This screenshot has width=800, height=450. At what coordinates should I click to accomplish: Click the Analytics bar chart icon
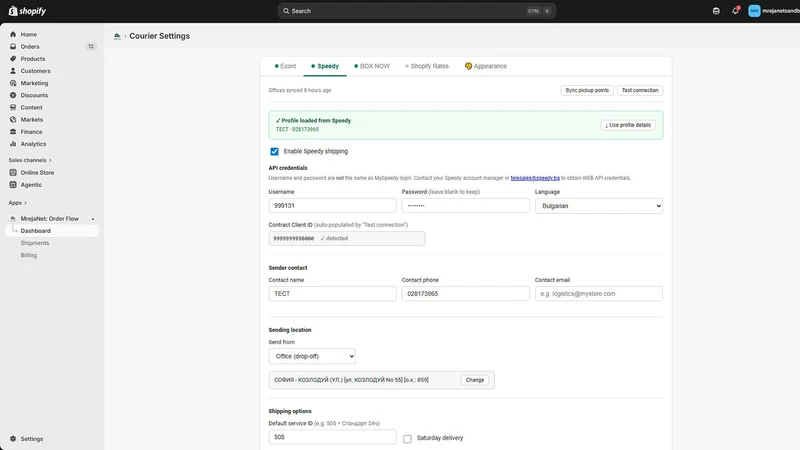pyautogui.click(x=13, y=144)
